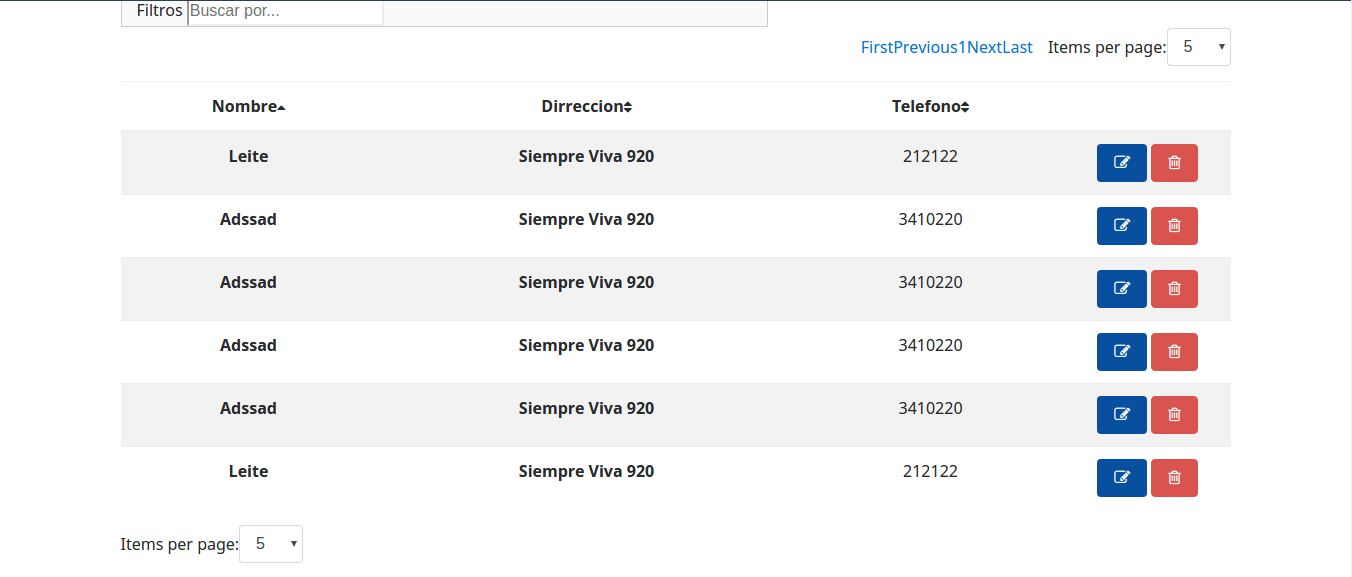Open edit for the fifth table row

pos(1121,415)
